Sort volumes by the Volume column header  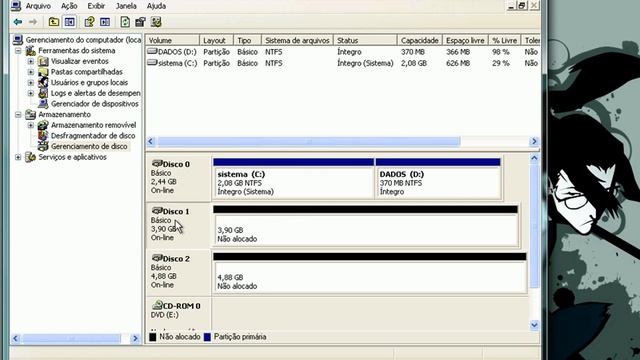[173, 40]
